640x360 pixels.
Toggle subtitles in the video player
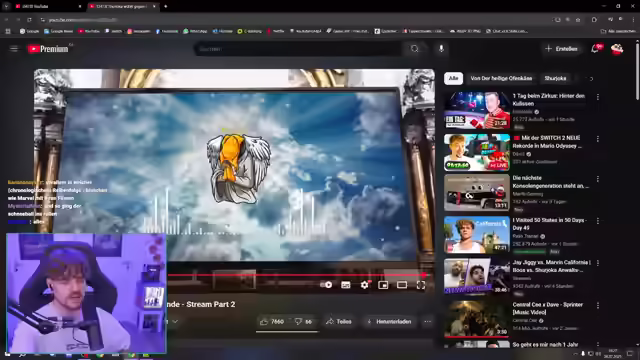pyautogui.click(x=346, y=285)
